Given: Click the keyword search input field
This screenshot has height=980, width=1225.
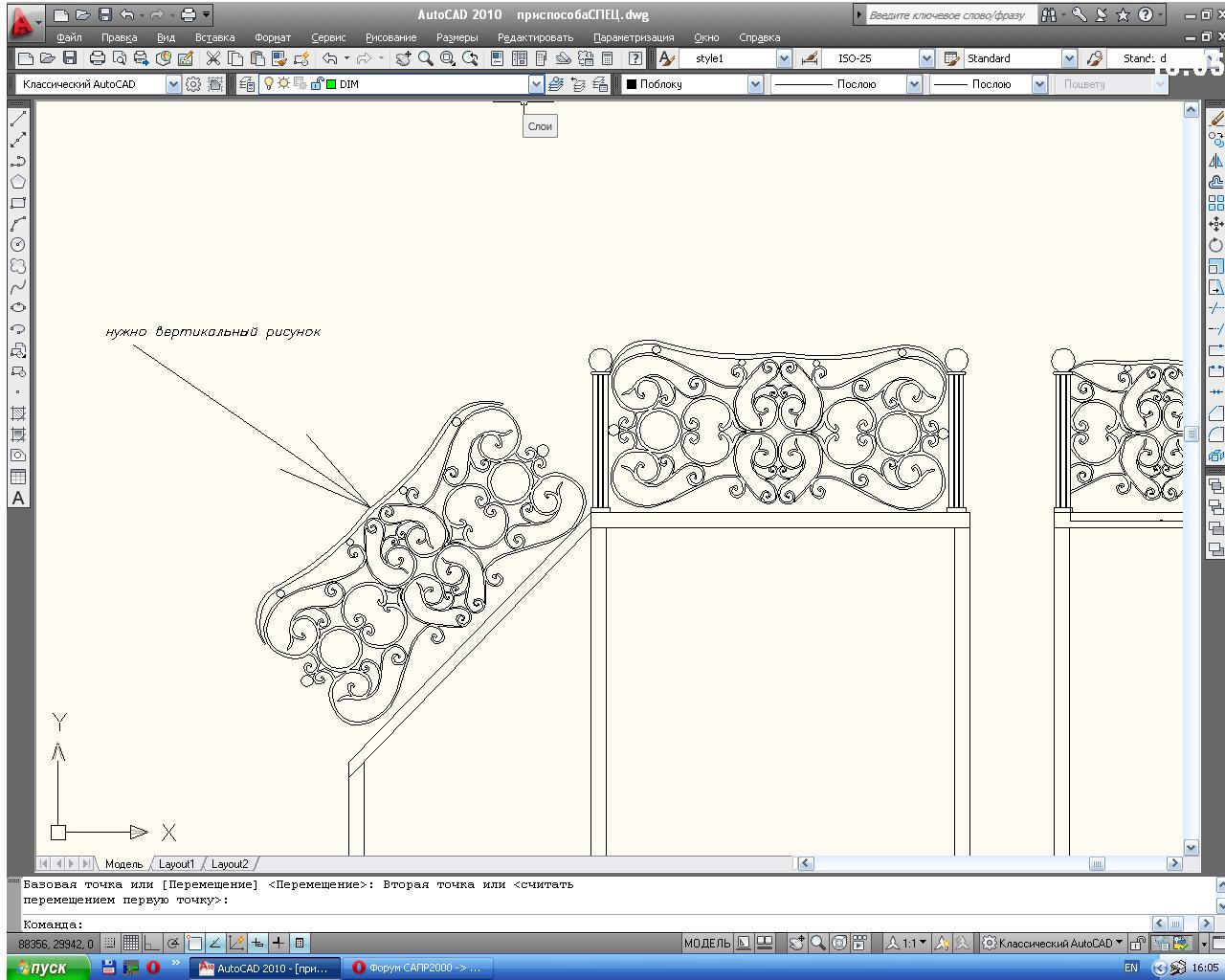Looking at the screenshot, I should [x=946, y=15].
